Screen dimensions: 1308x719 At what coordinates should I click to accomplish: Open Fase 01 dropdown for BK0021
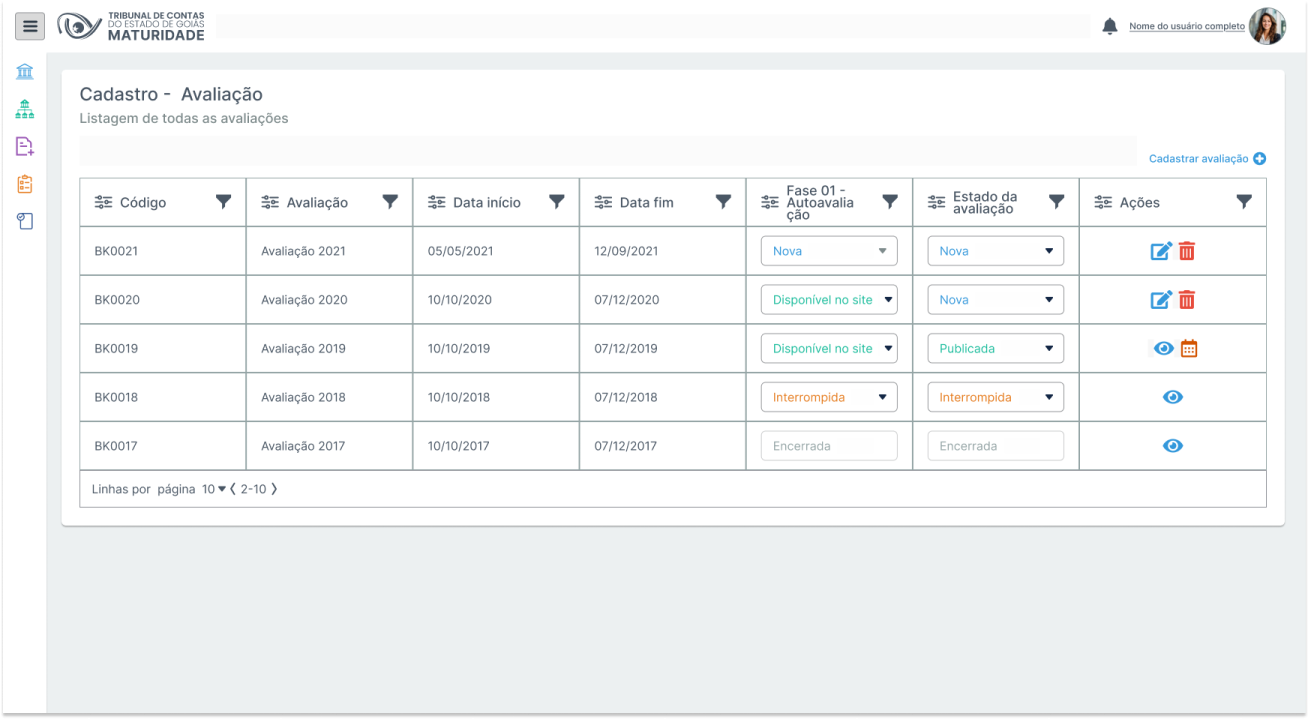[x=829, y=251]
